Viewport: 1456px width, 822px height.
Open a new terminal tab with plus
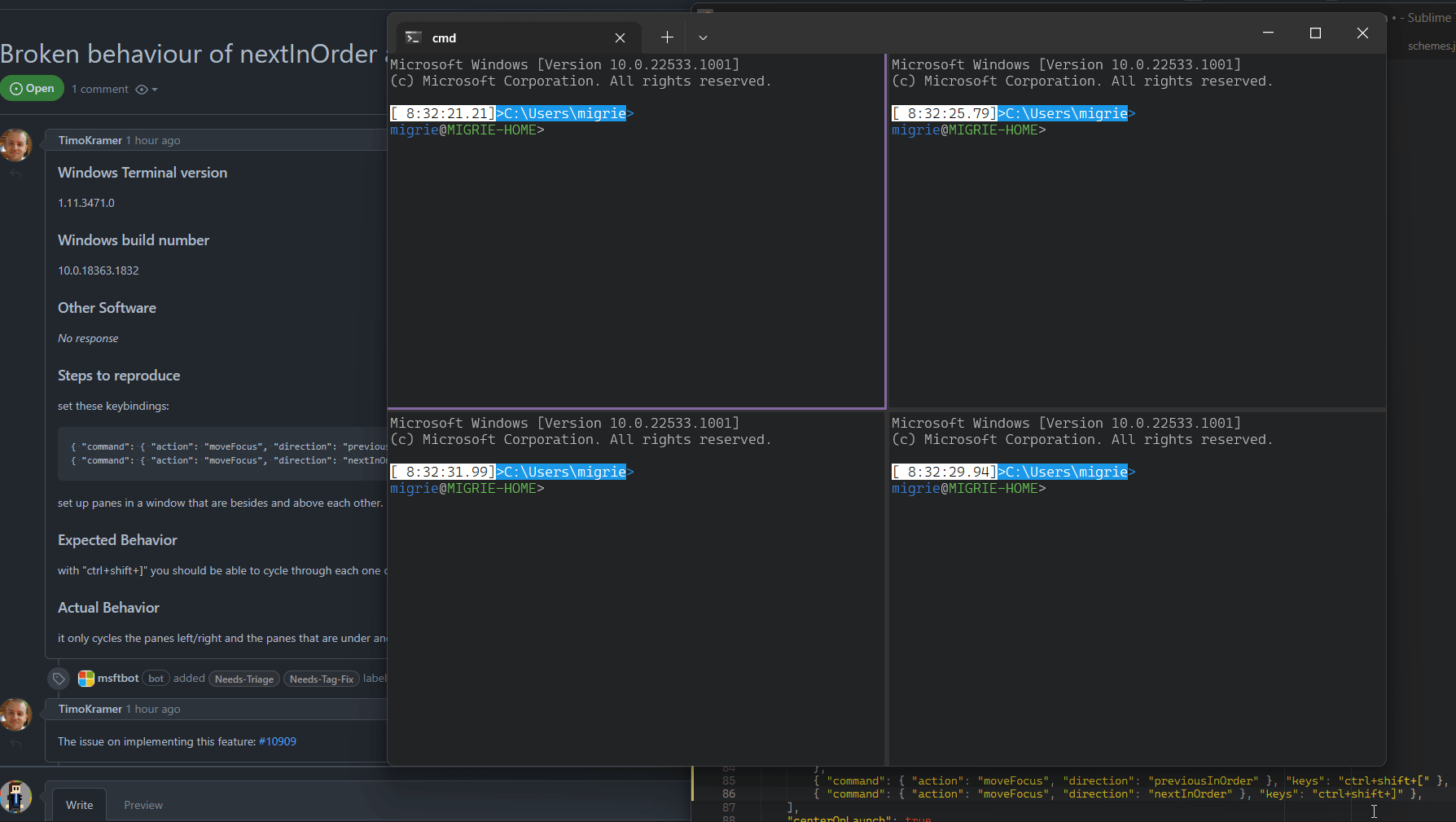667,37
